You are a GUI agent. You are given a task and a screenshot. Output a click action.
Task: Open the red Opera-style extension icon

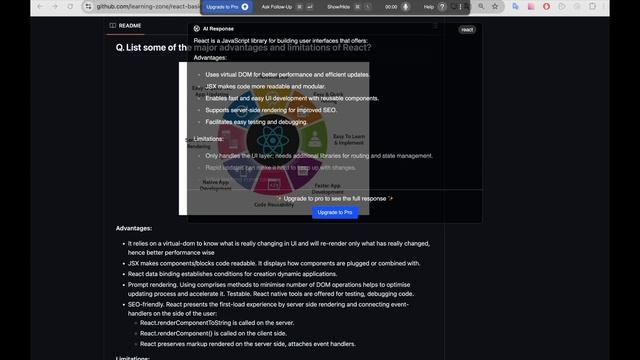click(x=547, y=7)
